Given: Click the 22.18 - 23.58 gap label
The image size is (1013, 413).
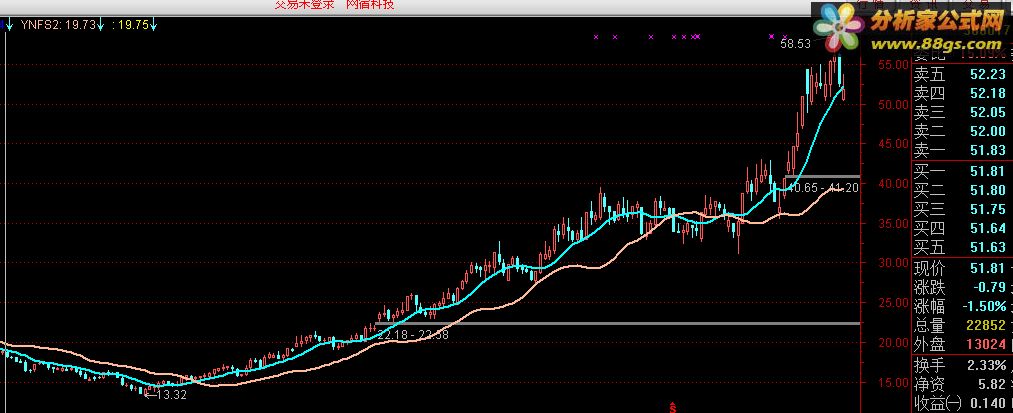Looking at the screenshot, I should 413,335.
